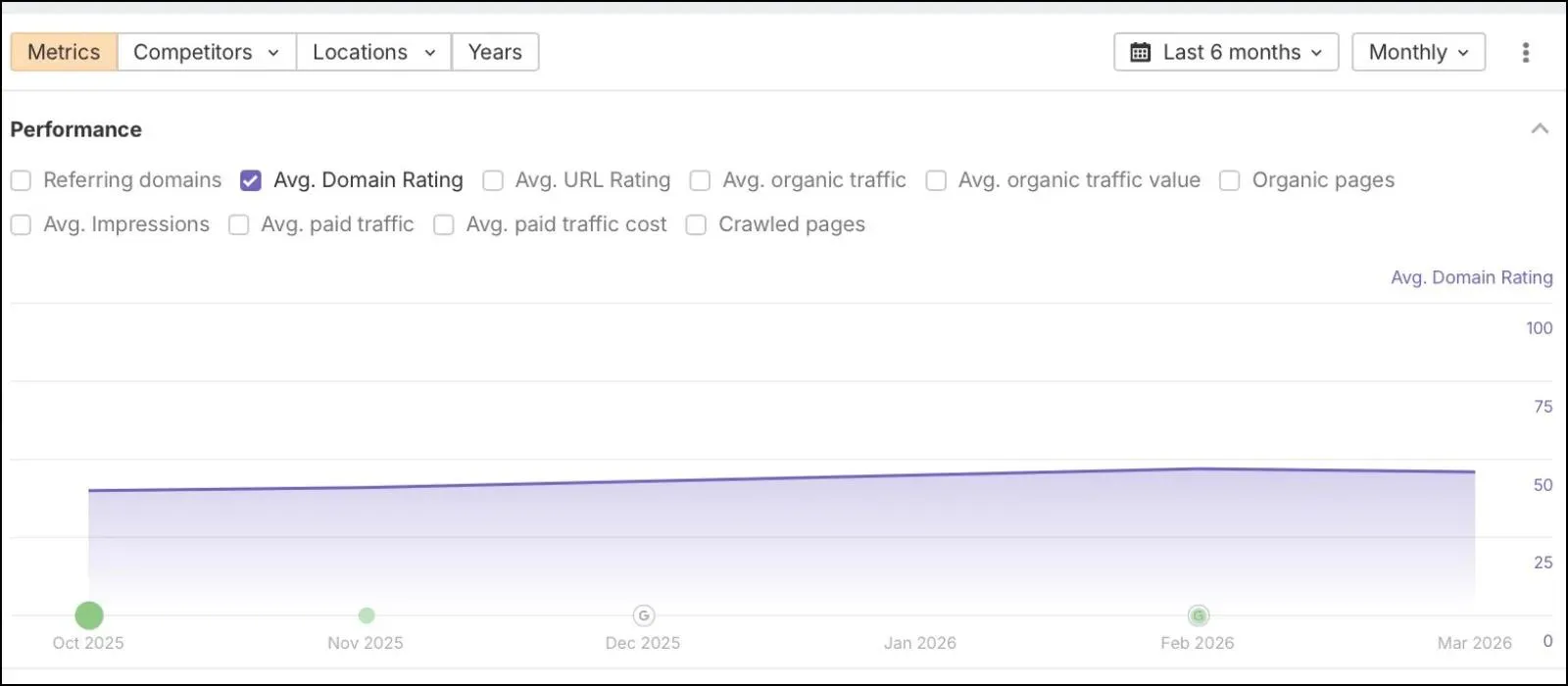Switch to the Years tab
The width and height of the screenshot is (1568, 686).
495,52
